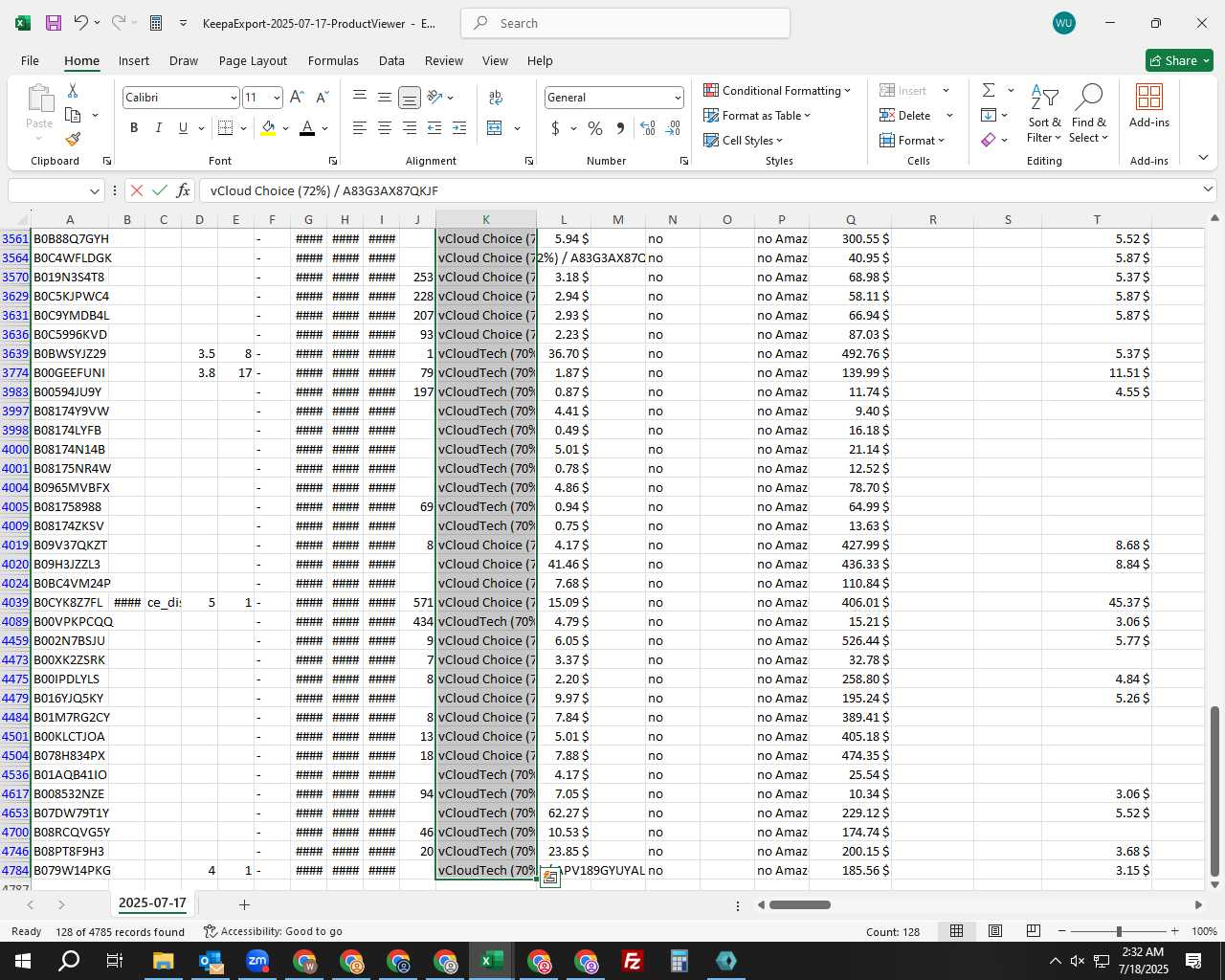Click the Undo arrow icon
Viewport: 1225px width, 980px height.
81,23
